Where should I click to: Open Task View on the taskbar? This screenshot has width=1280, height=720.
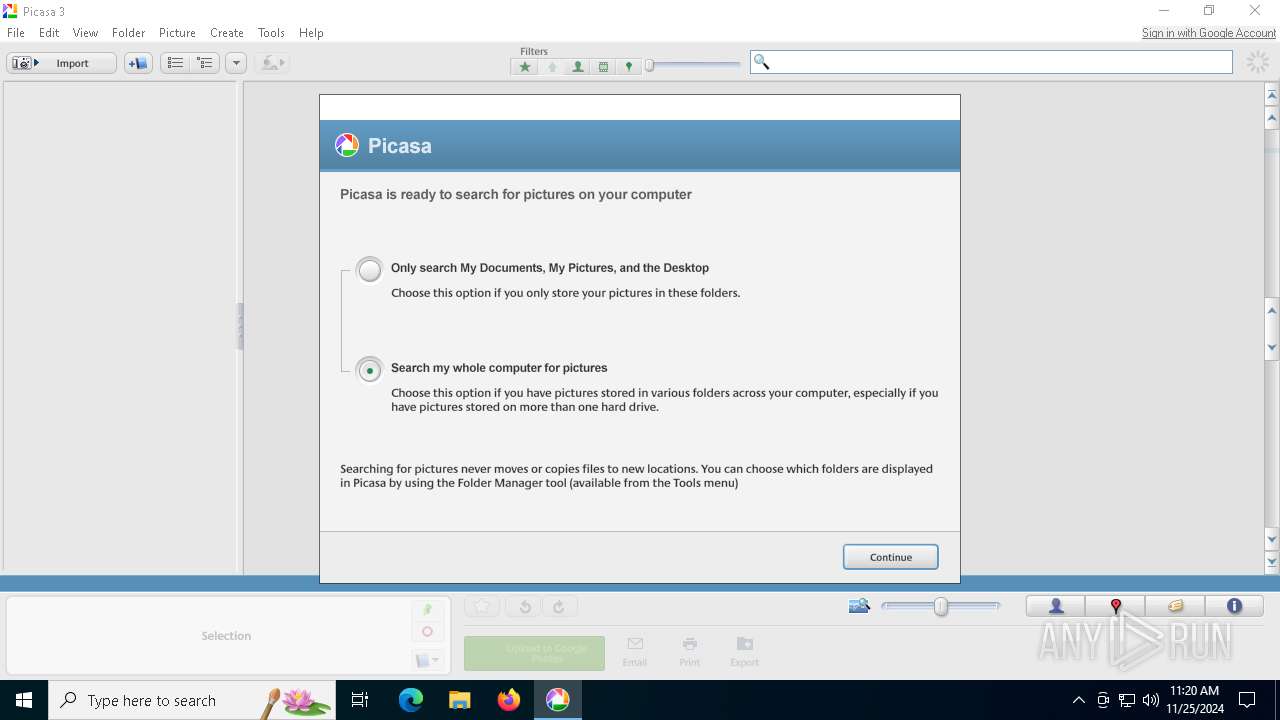click(360, 700)
